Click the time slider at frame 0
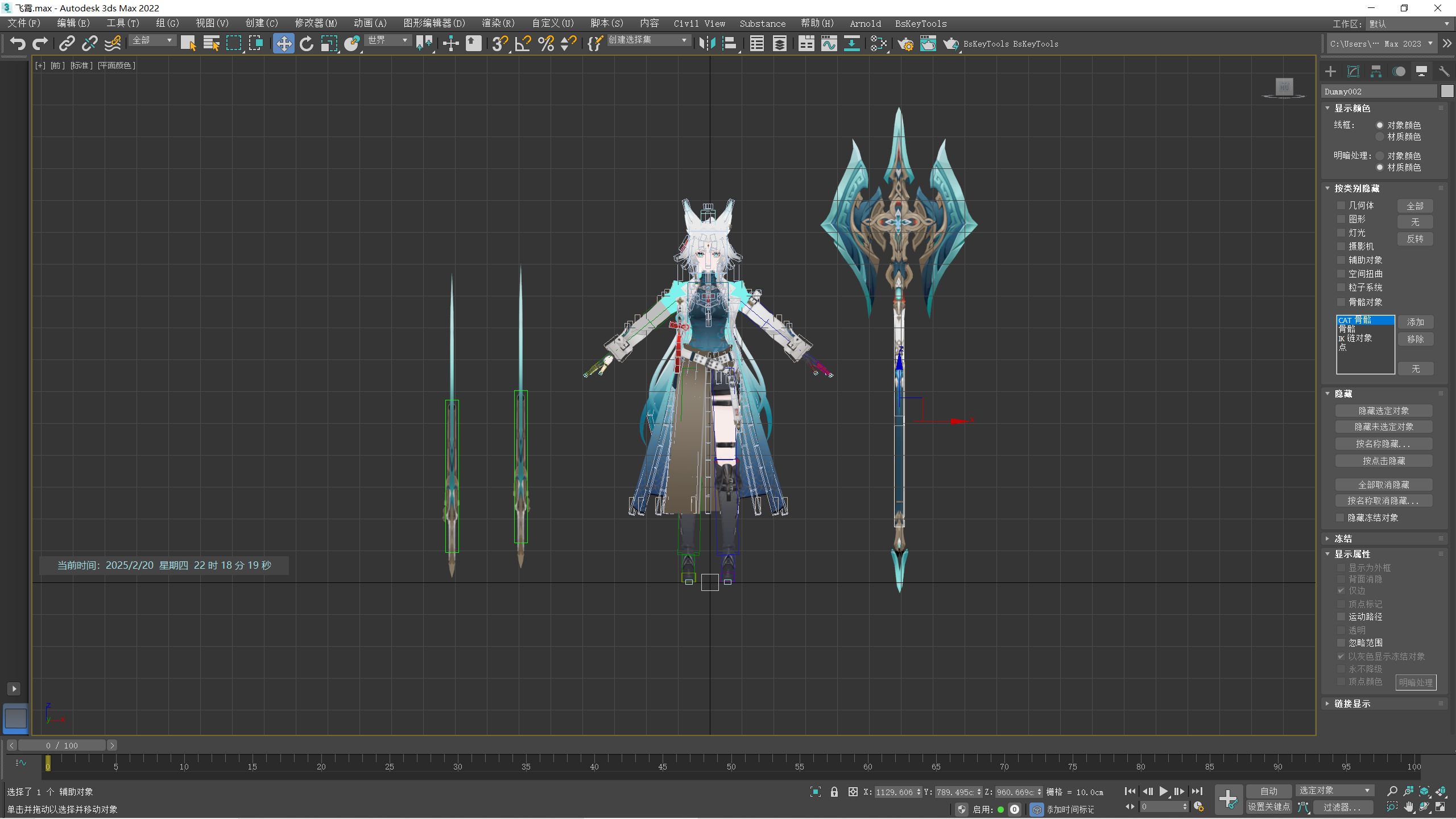 (48, 763)
